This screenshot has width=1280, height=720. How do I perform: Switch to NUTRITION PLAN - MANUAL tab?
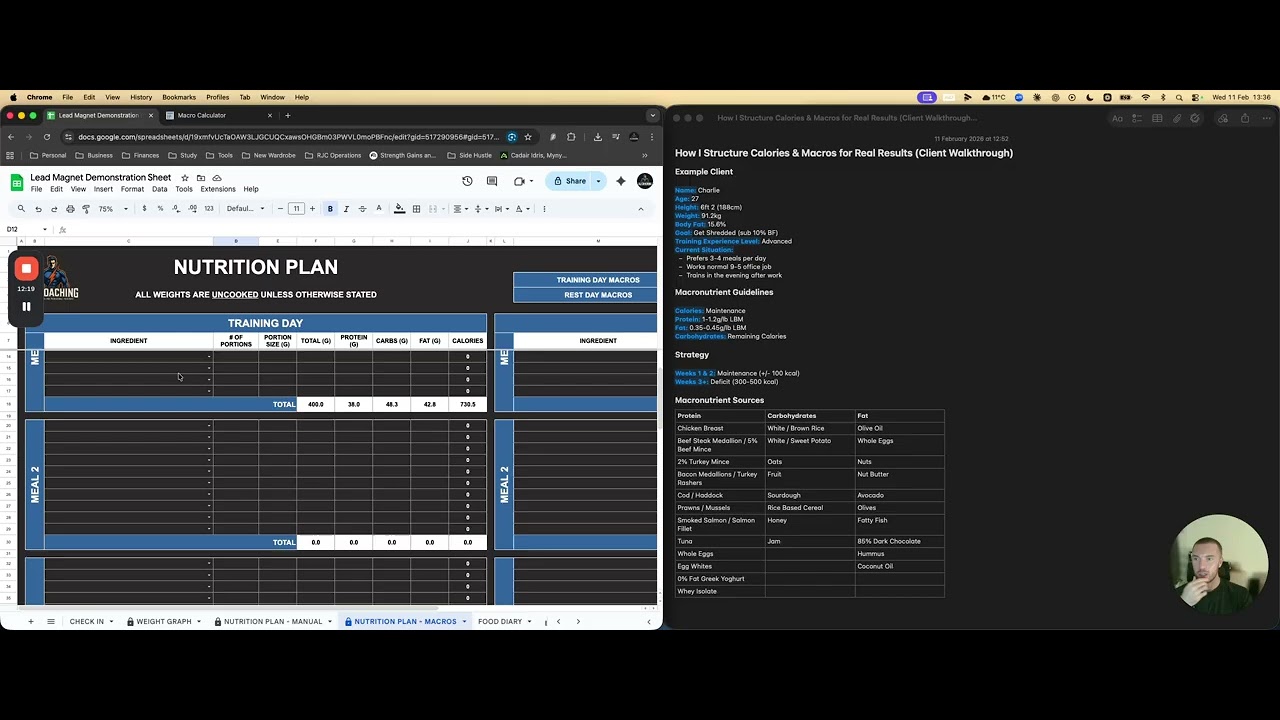click(273, 622)
